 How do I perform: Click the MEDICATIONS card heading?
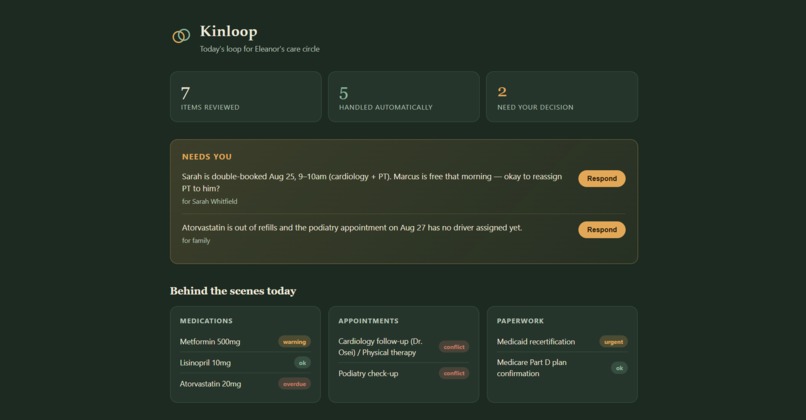(206, 321)
